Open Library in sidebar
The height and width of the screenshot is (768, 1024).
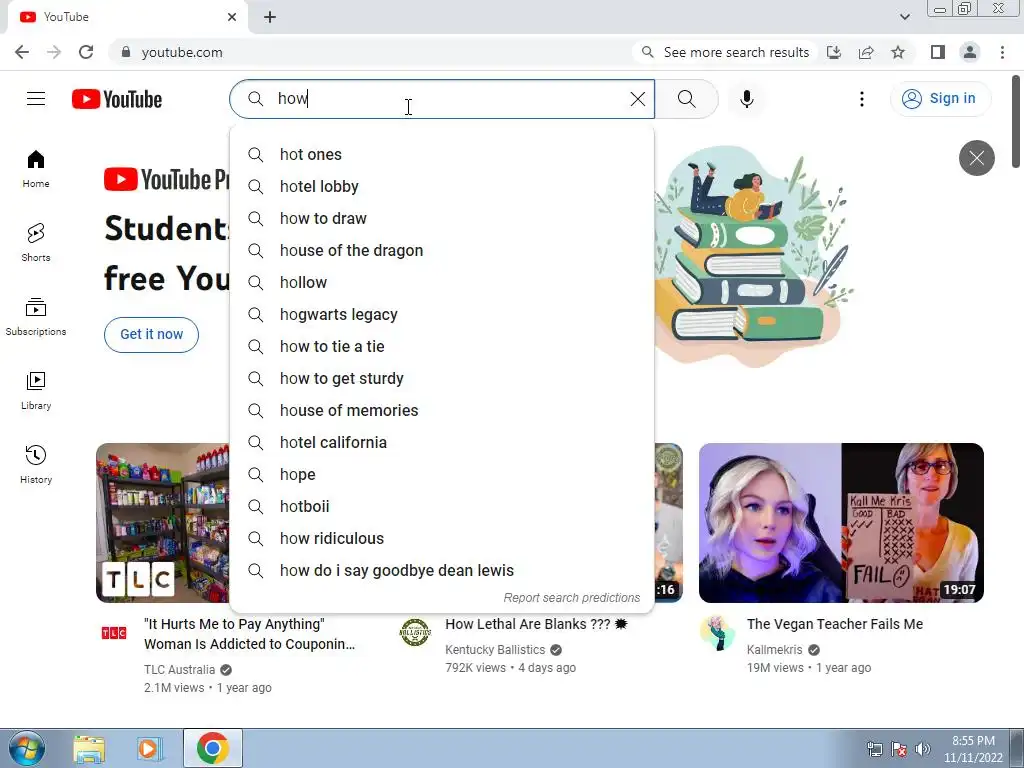tap(36, 391)
